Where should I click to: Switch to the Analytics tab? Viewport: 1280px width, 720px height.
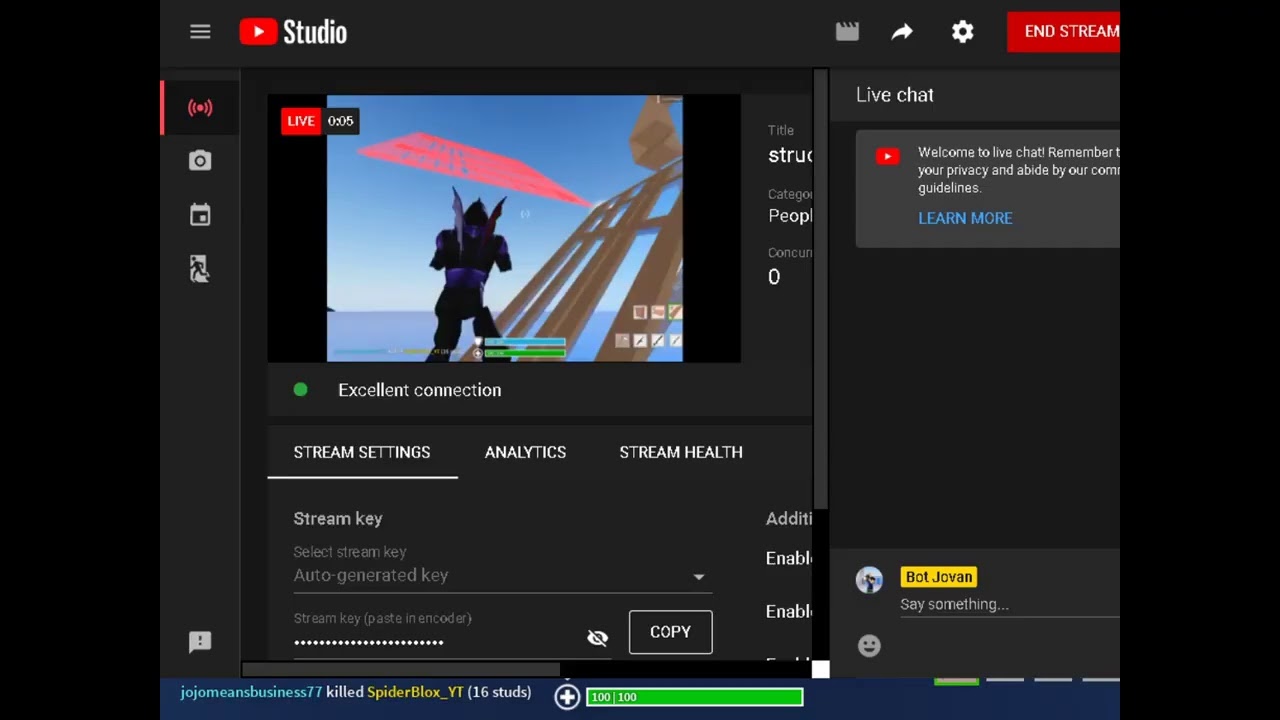click(x=525, y=452)
